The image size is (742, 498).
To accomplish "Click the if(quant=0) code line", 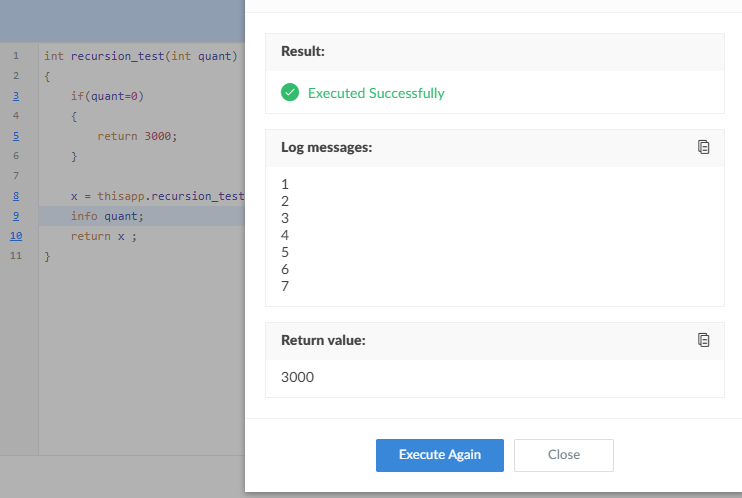I will pos(108,96).
